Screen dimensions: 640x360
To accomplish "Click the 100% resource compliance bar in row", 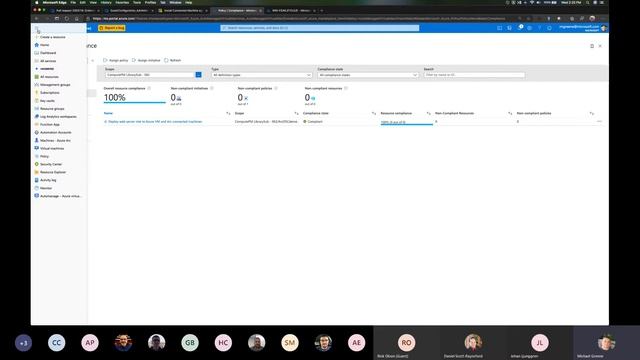I will (x=407, y=122).
